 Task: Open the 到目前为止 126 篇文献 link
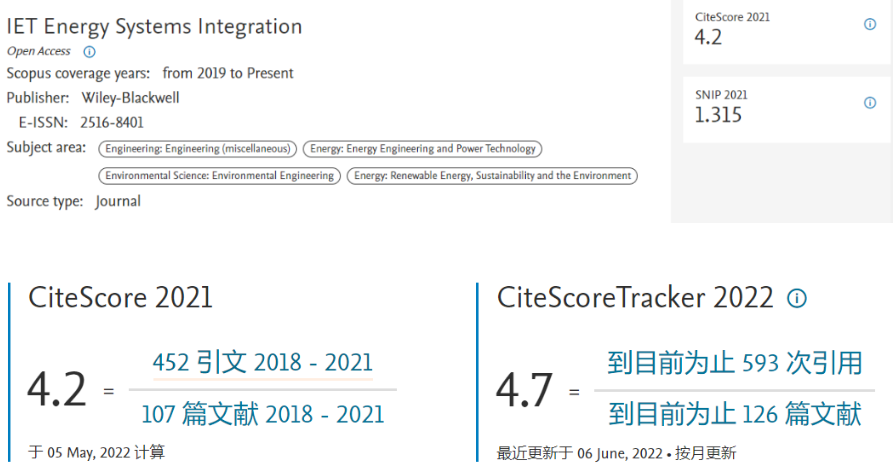point(735,413)
